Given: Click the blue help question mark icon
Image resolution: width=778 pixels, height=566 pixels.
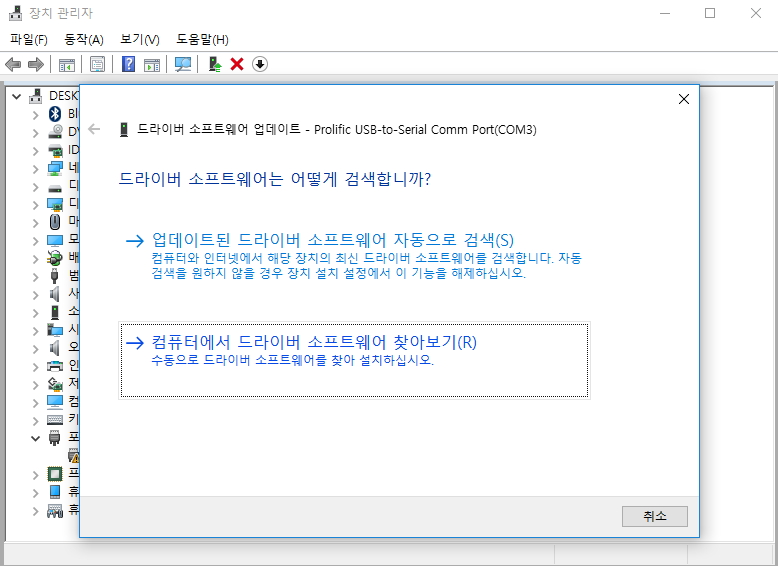Looking at the screenshot, I should click(x=129, y=64).
